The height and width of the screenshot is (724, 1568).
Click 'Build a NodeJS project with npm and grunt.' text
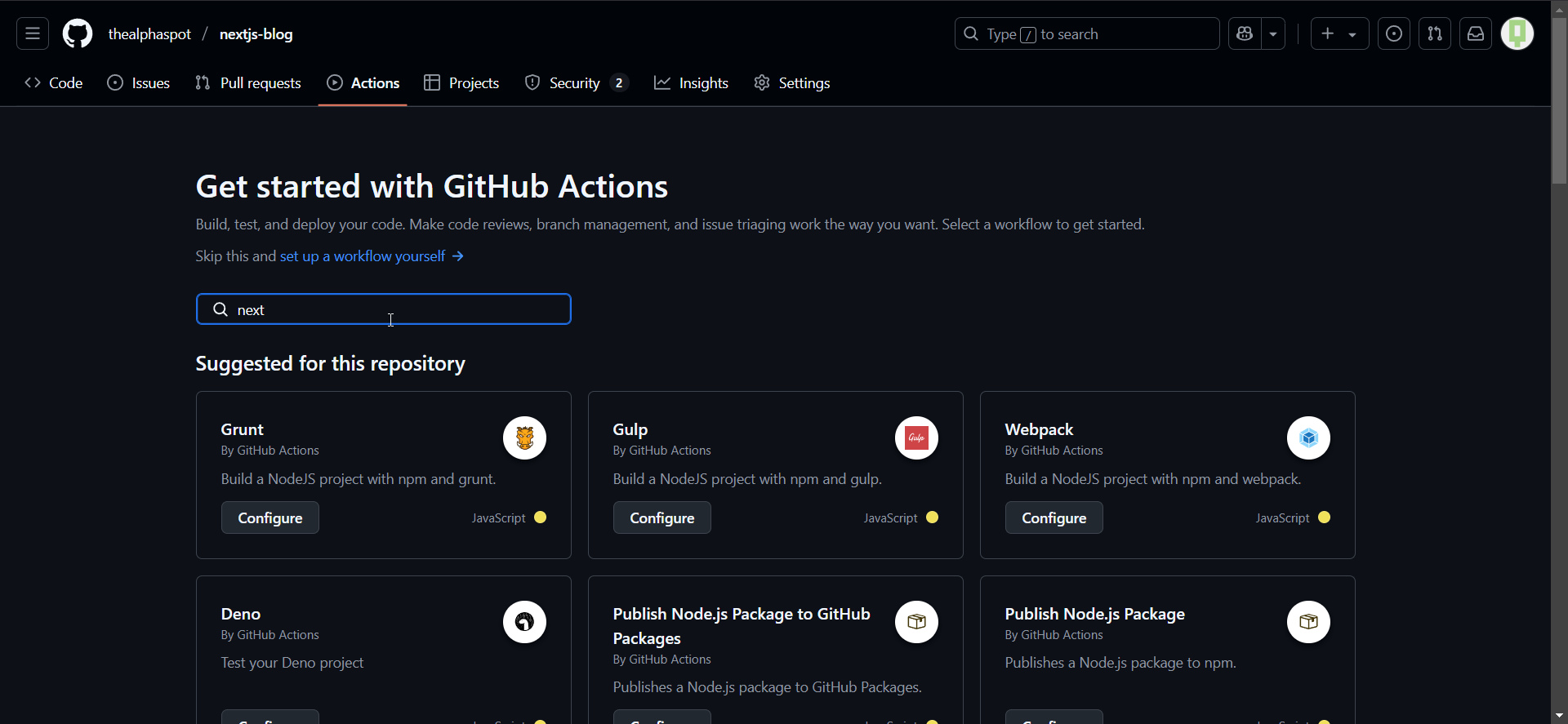(359, 479)
